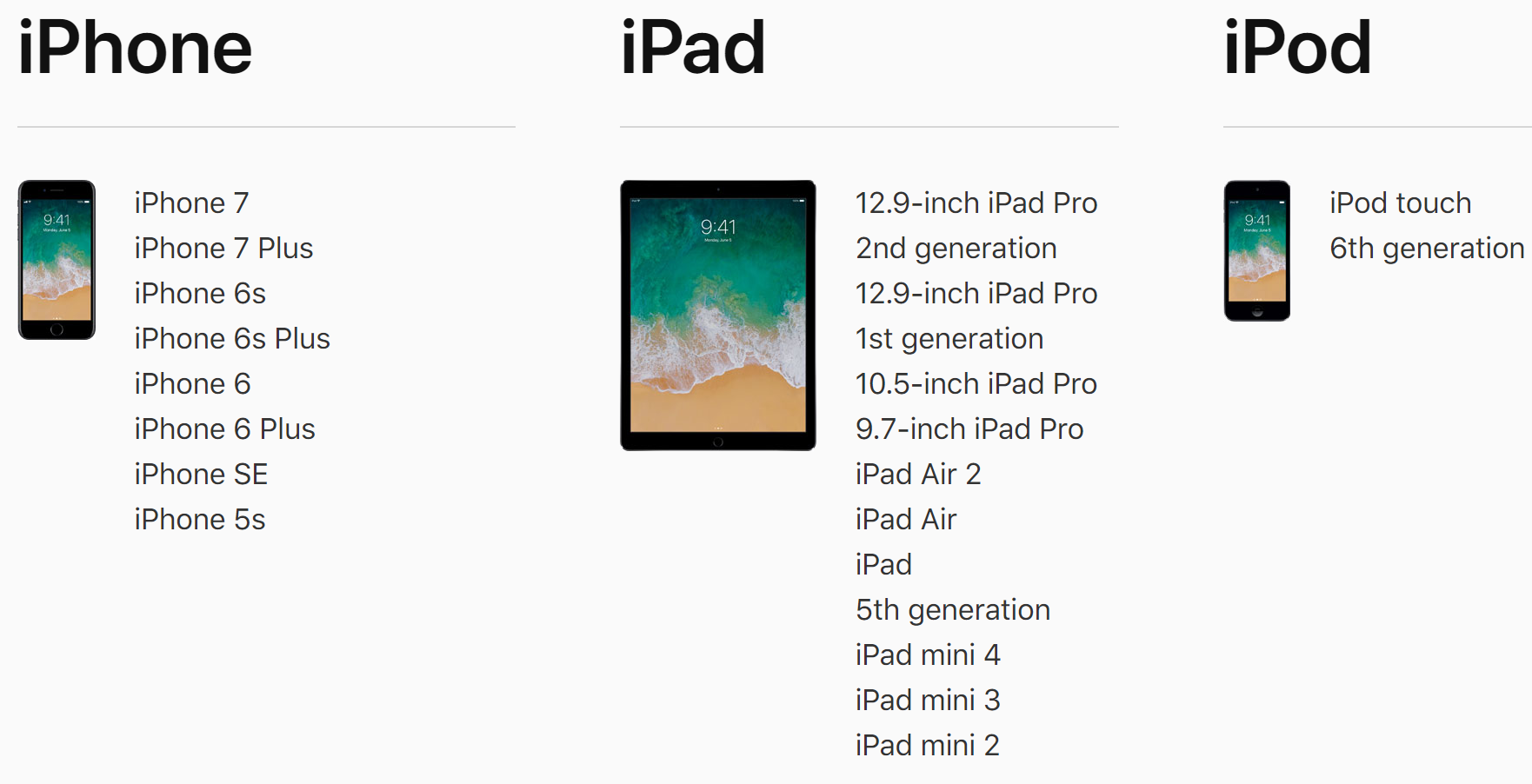Select the iPad mini 3 entry
Screen dimensions: 1532x784
pyautogui.click(x=927, y=701)
